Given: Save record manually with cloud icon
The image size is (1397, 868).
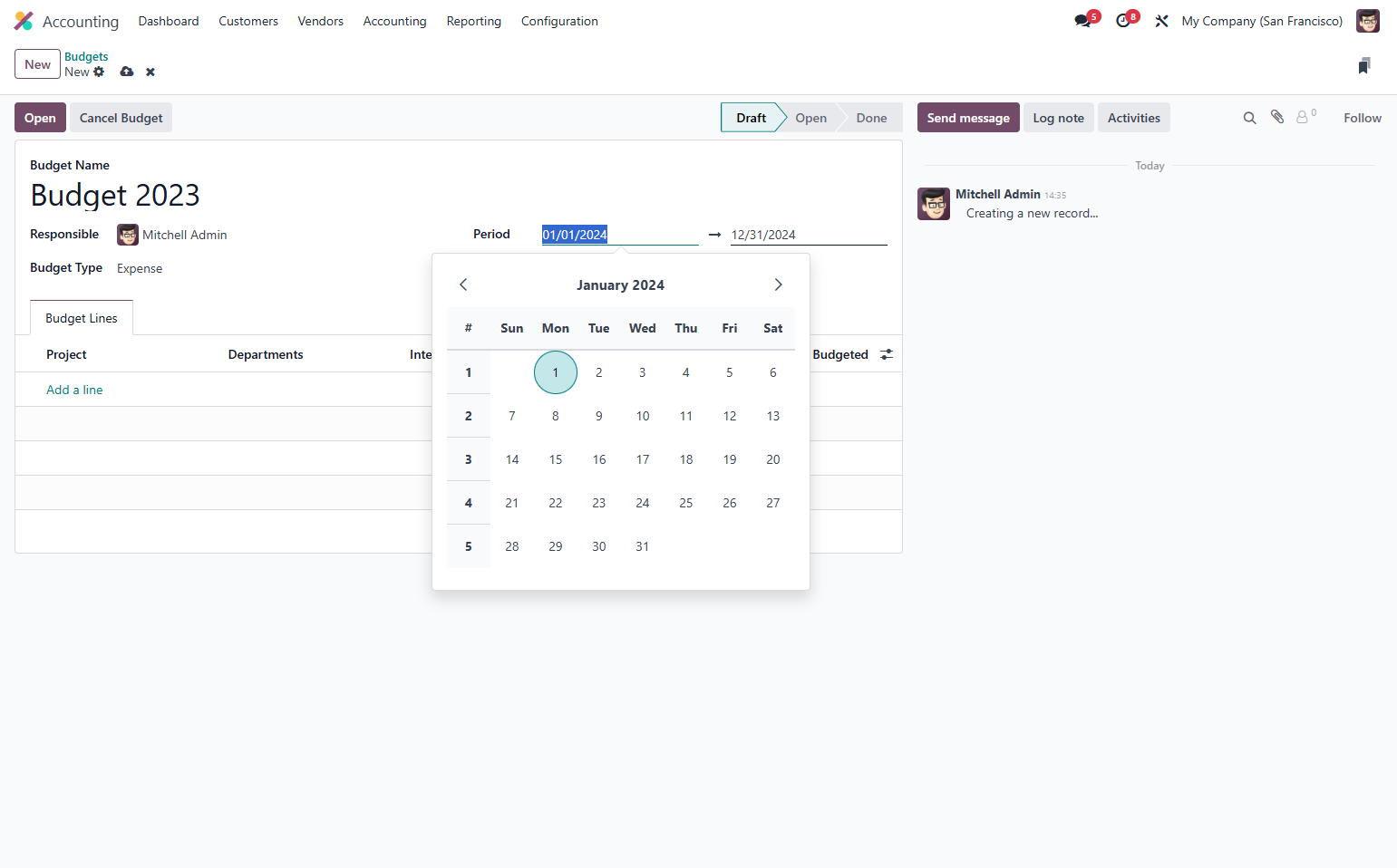Looking at the screenshot, I should (x=127, y=72).
